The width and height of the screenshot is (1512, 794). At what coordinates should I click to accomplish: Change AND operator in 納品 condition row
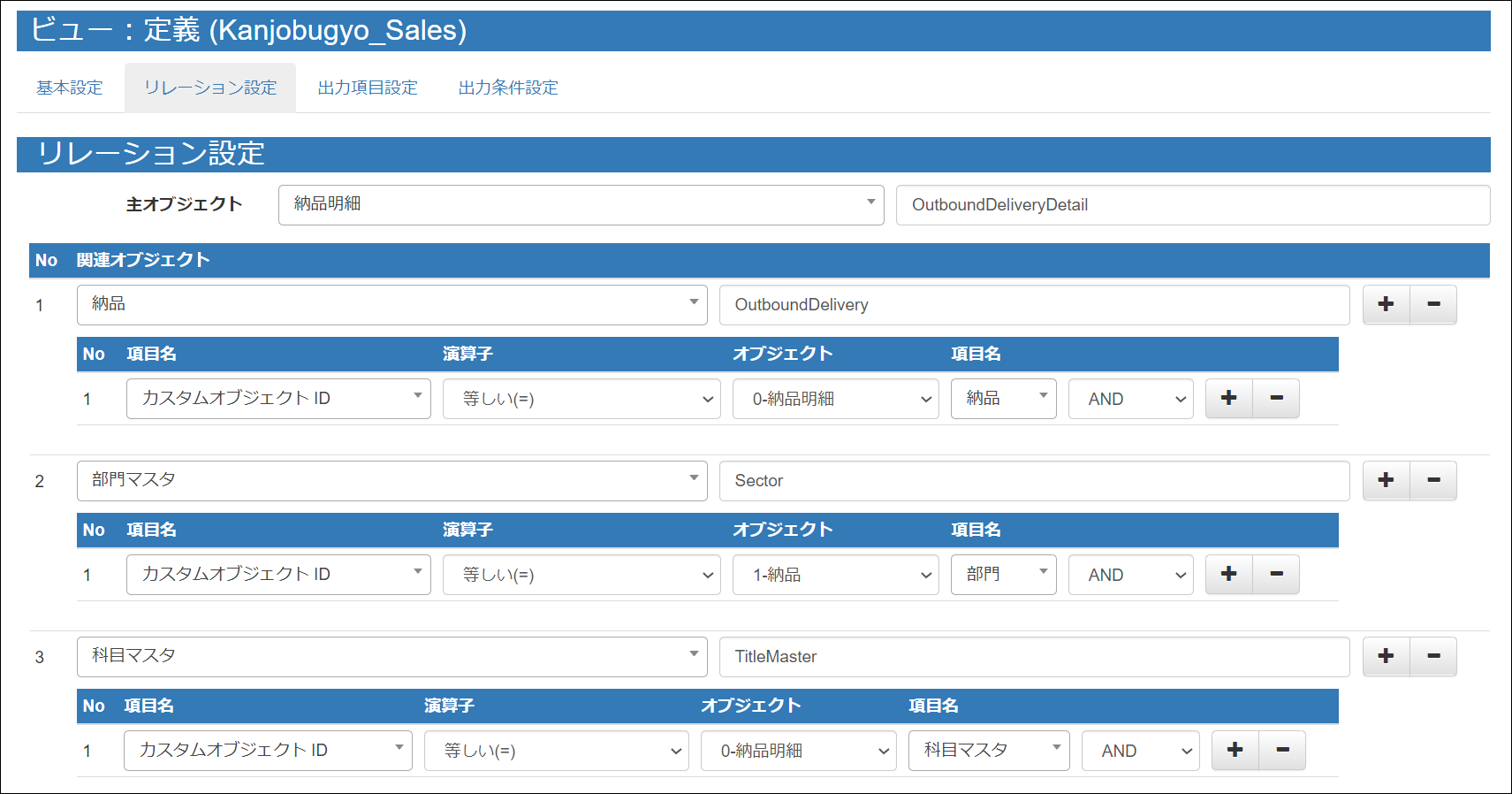1130,399
